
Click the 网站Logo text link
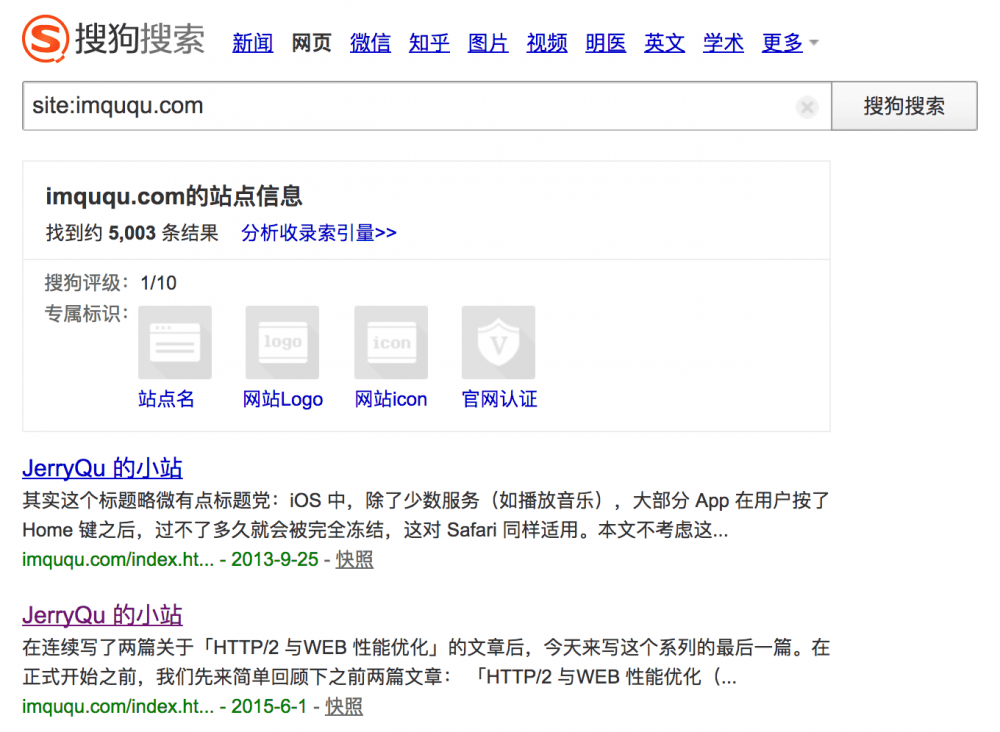283,399
